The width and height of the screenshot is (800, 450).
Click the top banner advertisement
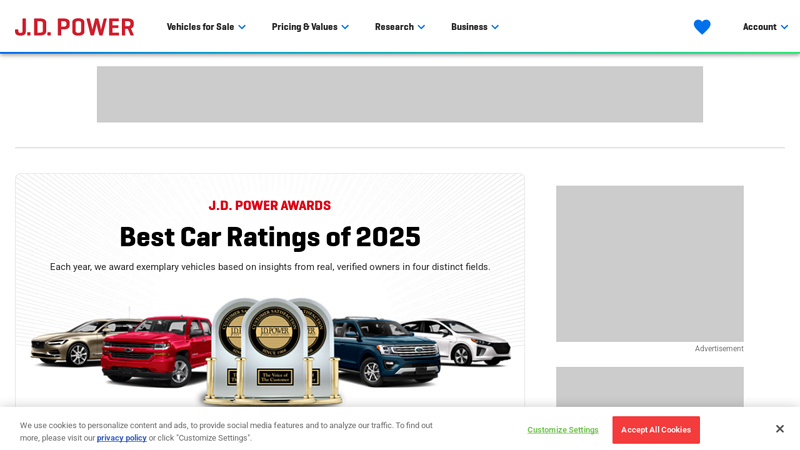[400, 94]
